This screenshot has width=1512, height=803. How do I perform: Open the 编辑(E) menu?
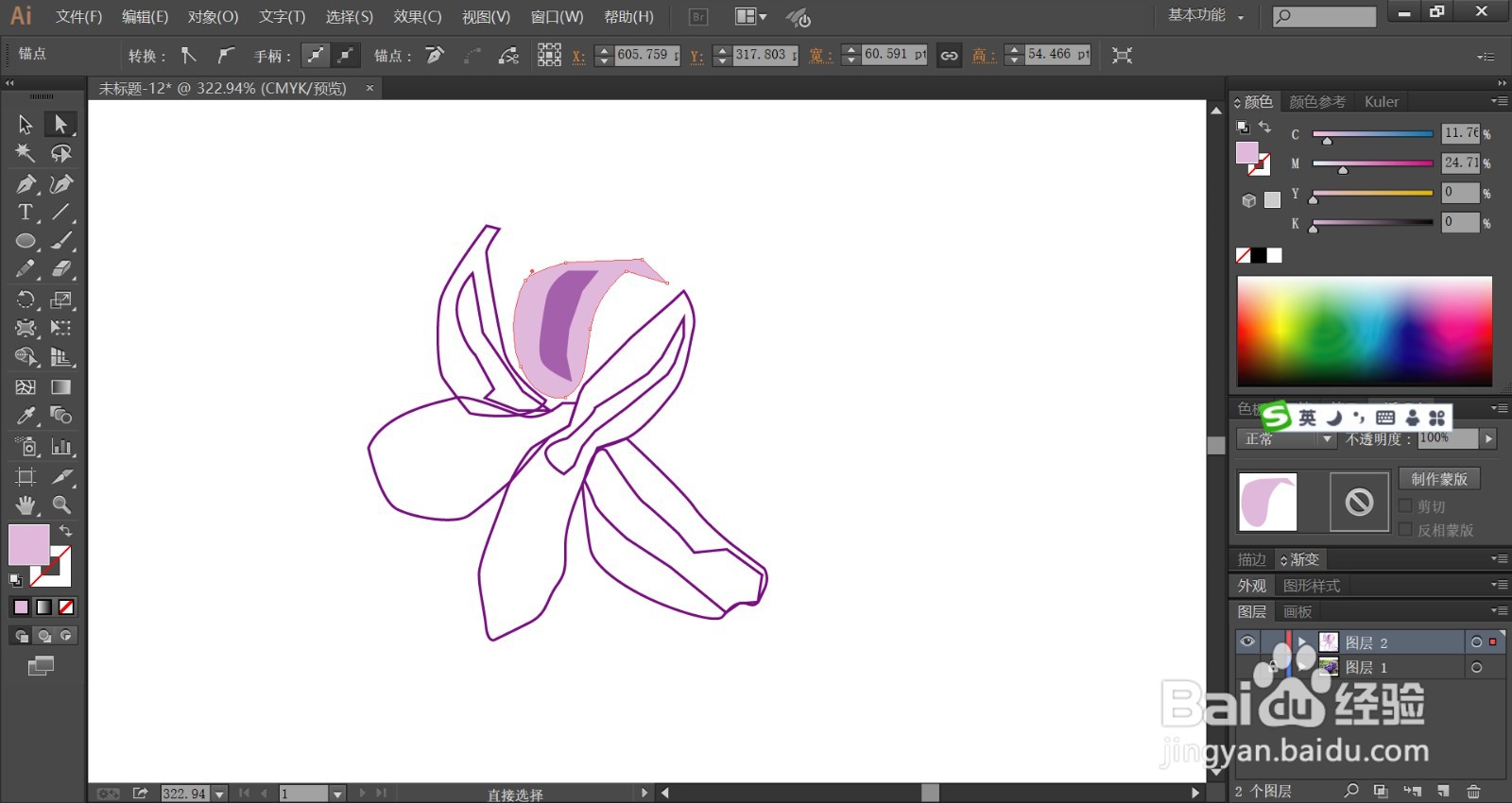[145, 16]
